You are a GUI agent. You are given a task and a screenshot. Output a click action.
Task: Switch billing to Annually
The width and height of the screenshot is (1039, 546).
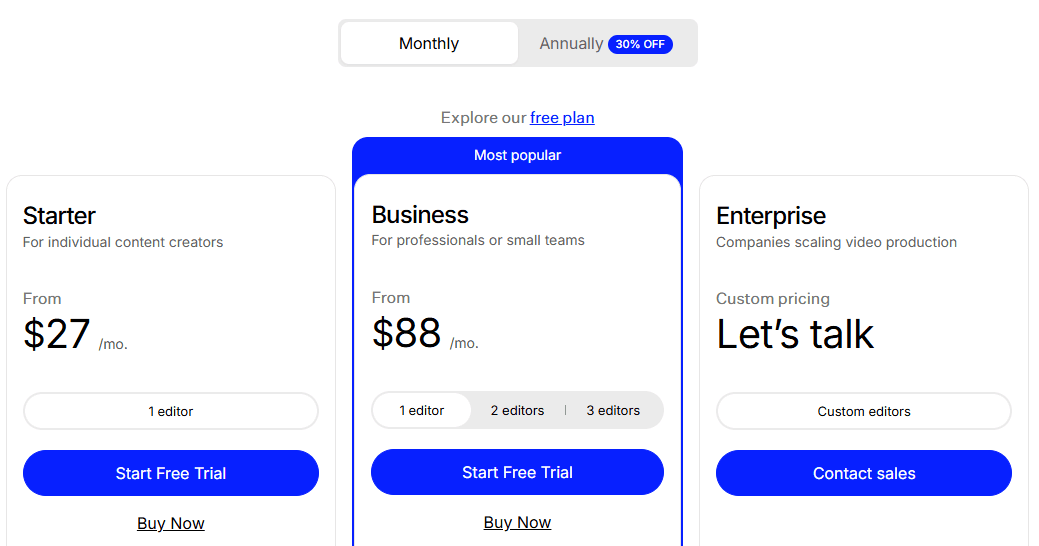coord(571,44)
